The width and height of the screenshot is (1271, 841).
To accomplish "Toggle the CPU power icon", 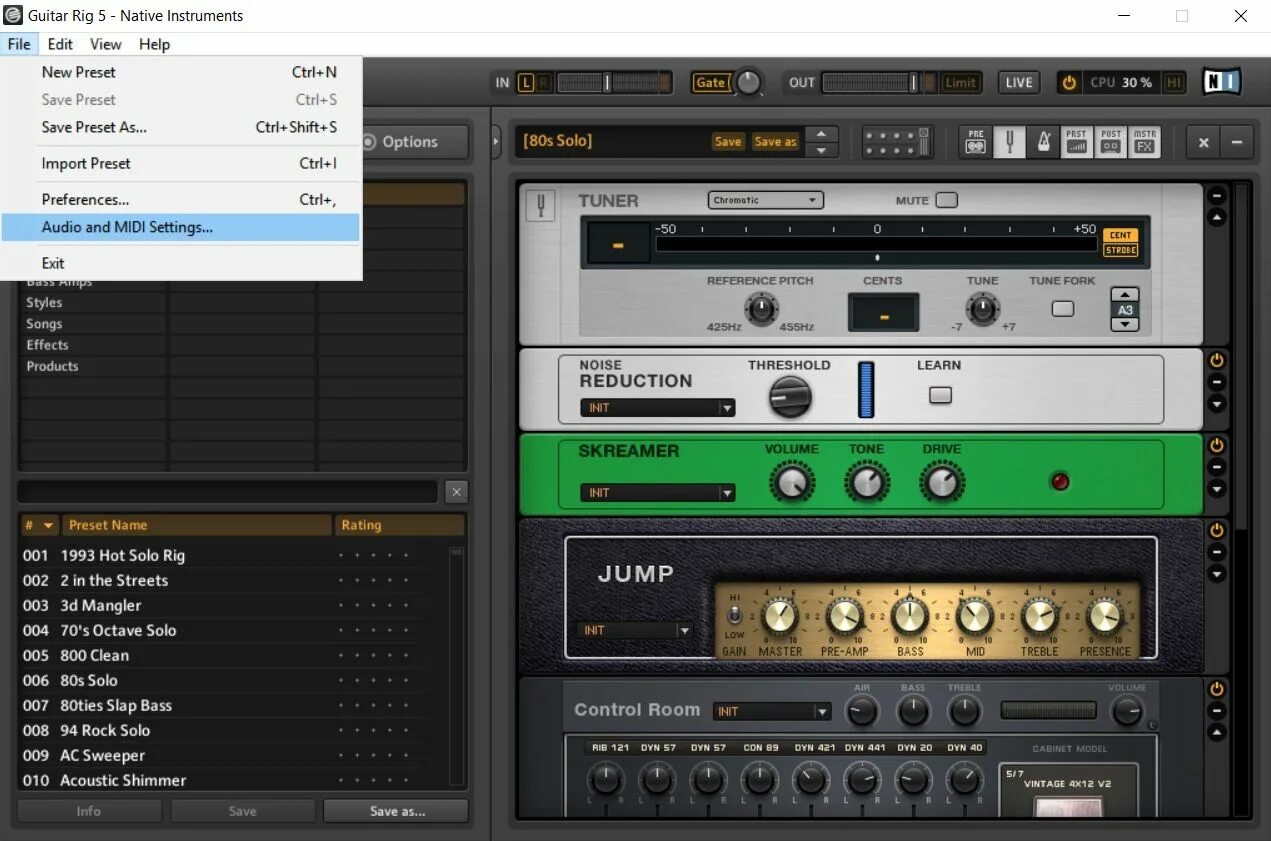I will point(1069,82).
